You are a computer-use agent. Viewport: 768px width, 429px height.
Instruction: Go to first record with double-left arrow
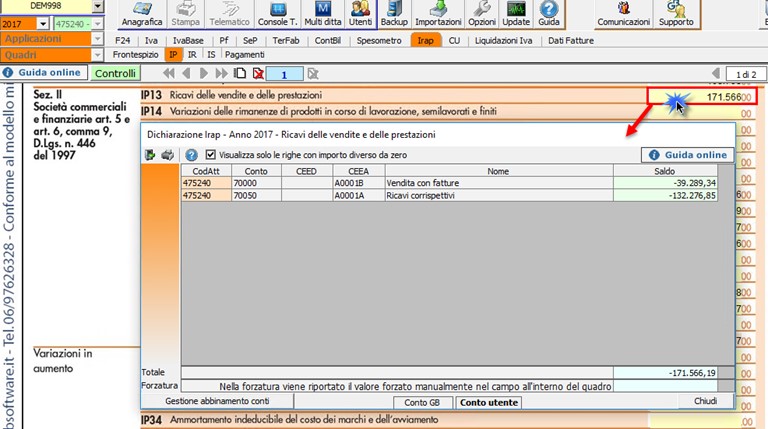point(168,73)
